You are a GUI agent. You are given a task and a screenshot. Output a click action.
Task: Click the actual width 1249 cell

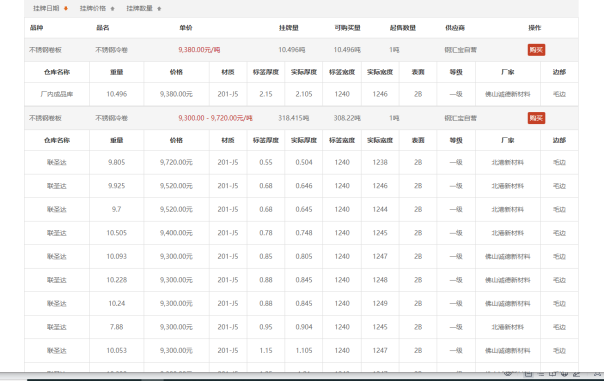380,303
